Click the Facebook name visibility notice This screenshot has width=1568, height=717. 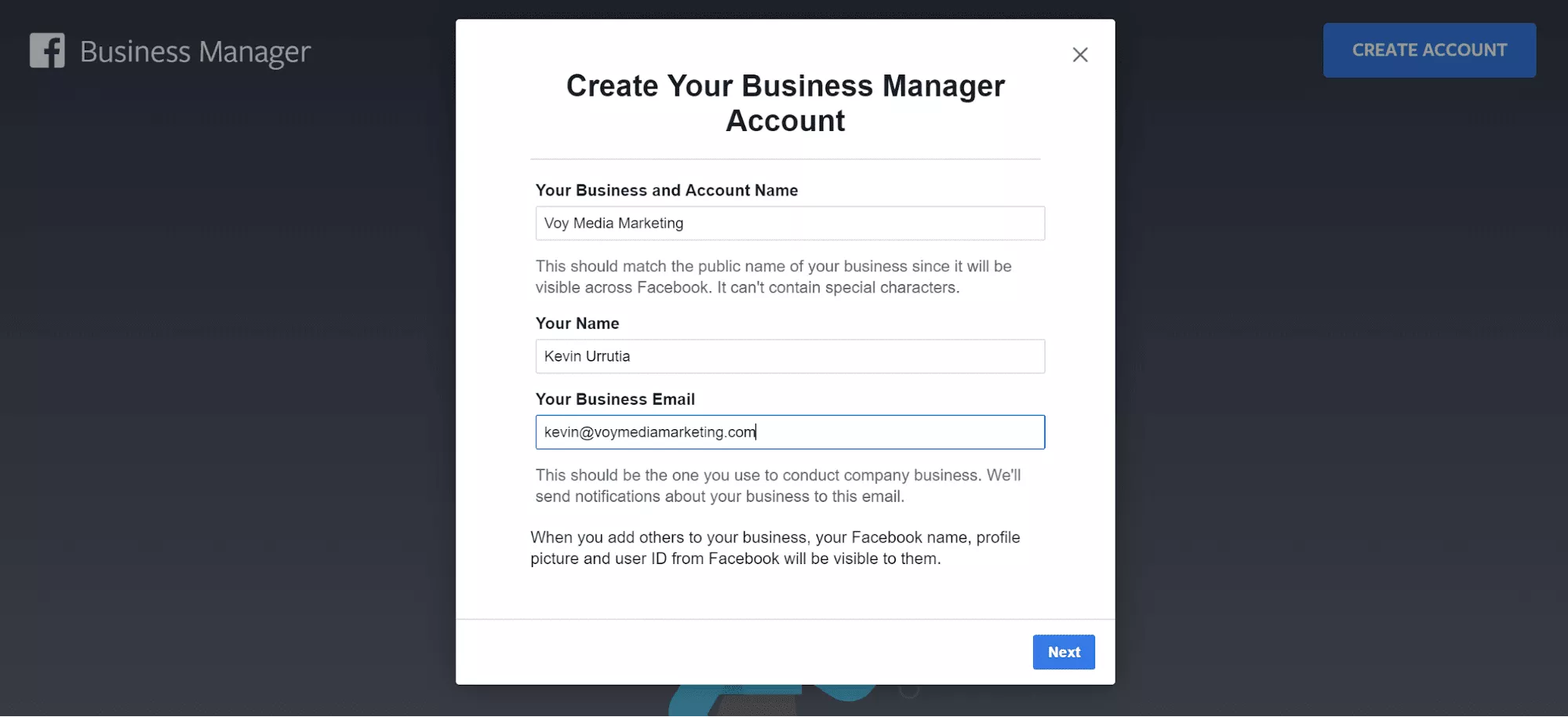pyautogui.click(x=775, y=548)
